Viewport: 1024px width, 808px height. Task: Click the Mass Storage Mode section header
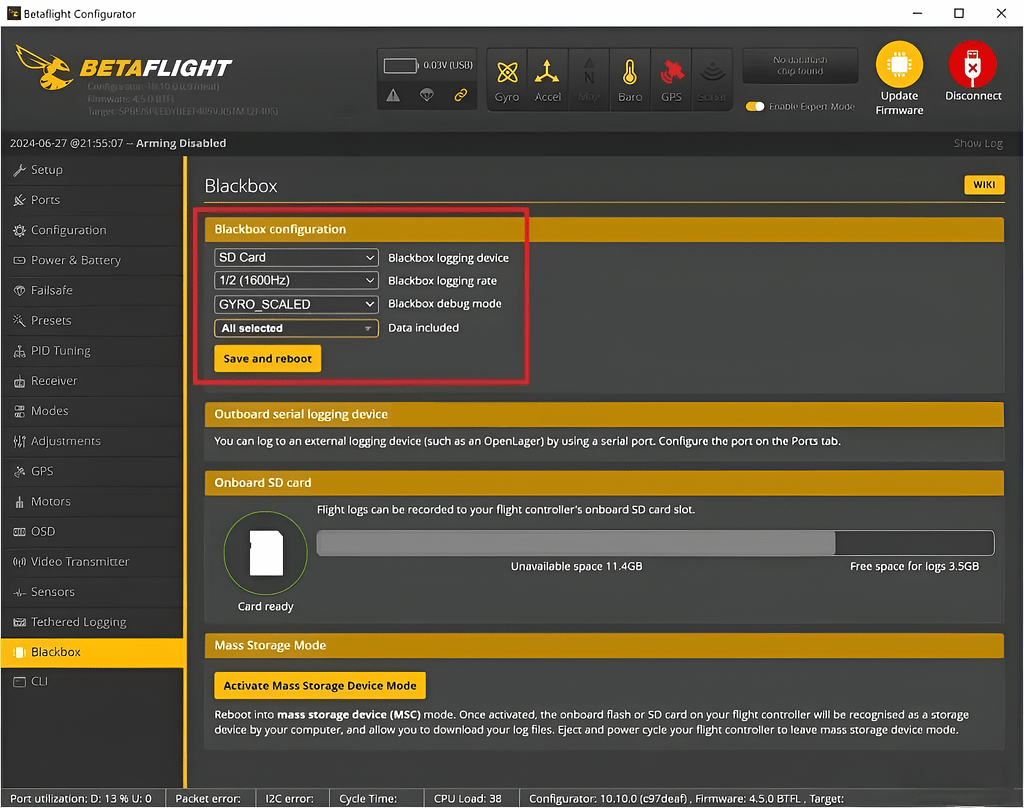click(604, 645)
